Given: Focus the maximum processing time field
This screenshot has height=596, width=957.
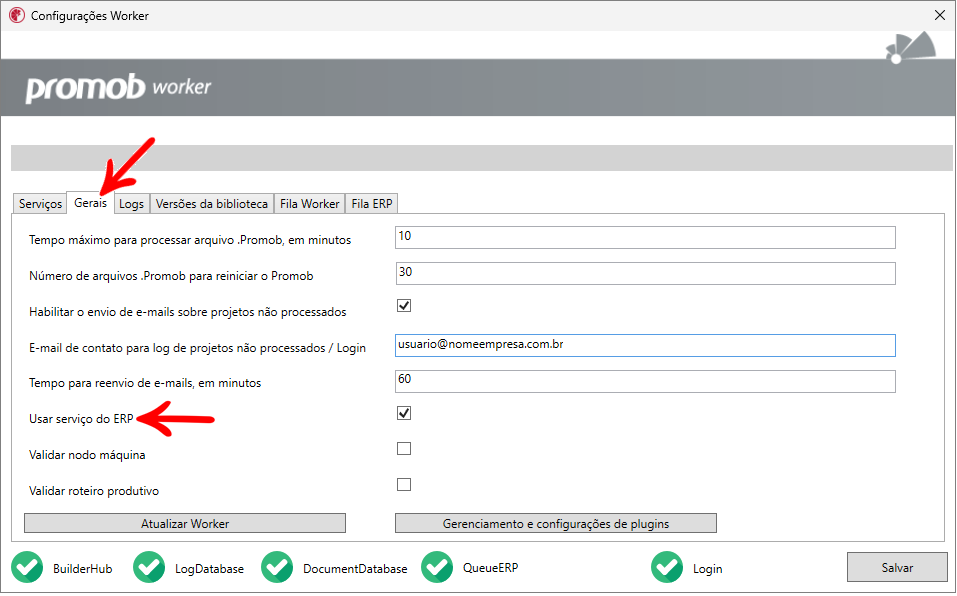Looking at the screenshot, I should [x=645, y=237].
